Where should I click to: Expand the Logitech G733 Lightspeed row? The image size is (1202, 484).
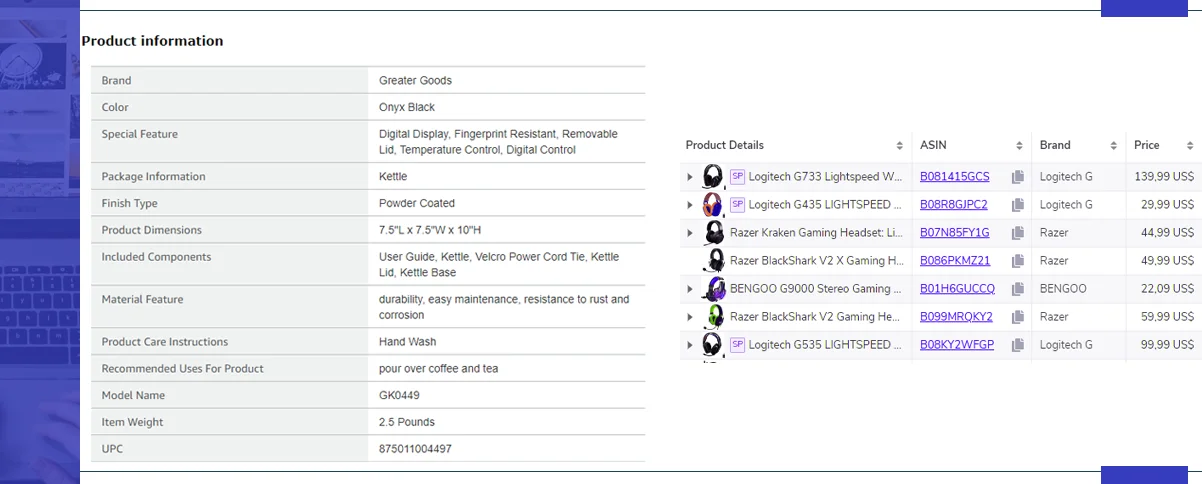[690, 177]
